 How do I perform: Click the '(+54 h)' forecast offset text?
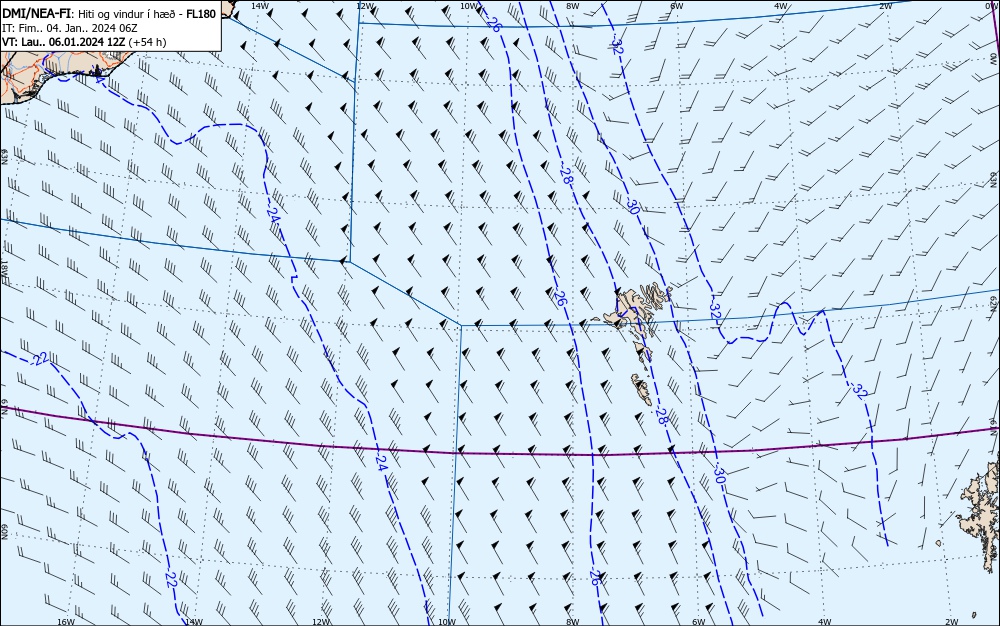tap(147, 42)
